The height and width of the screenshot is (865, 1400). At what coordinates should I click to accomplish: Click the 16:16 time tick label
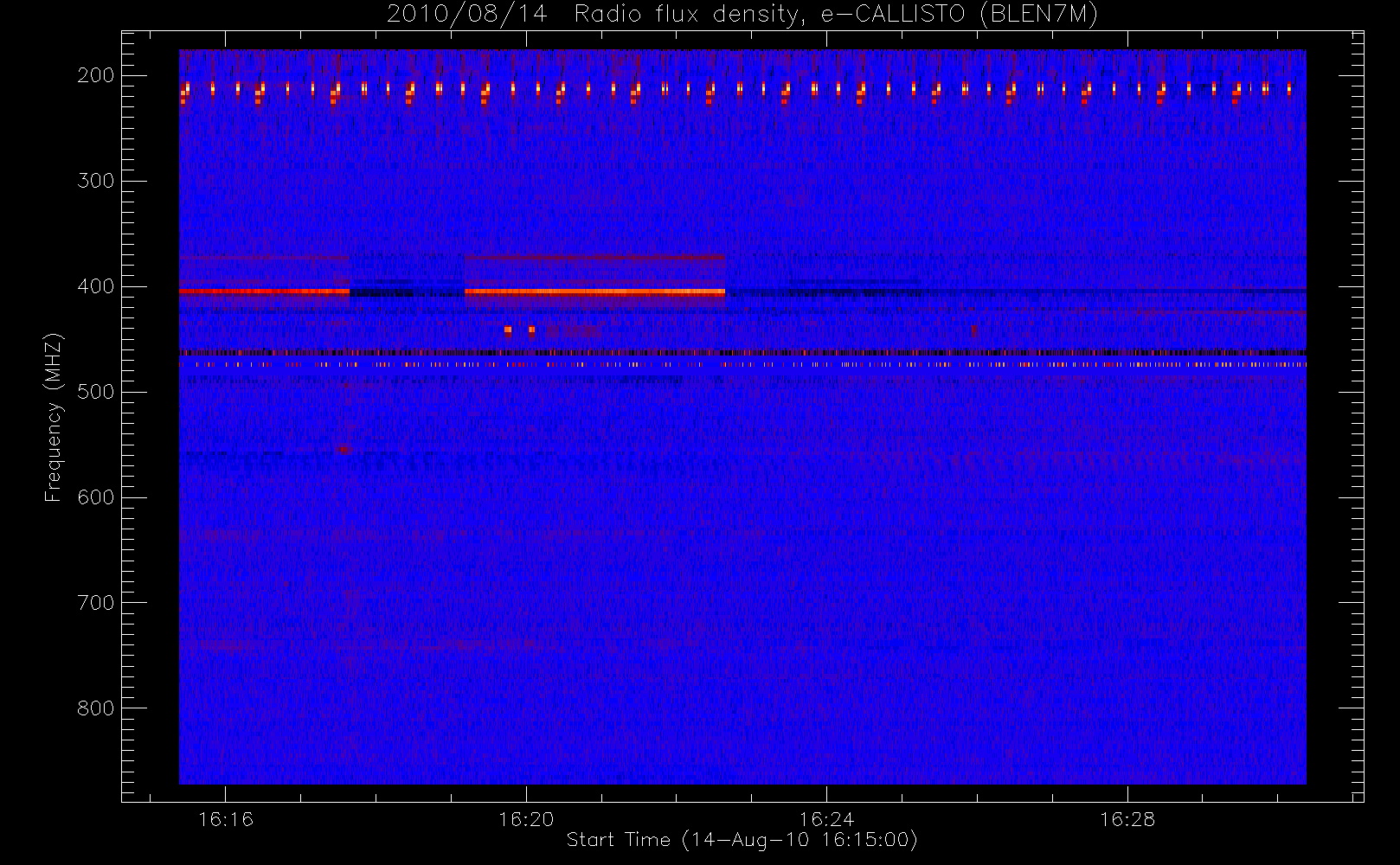(x=226, y=819)
